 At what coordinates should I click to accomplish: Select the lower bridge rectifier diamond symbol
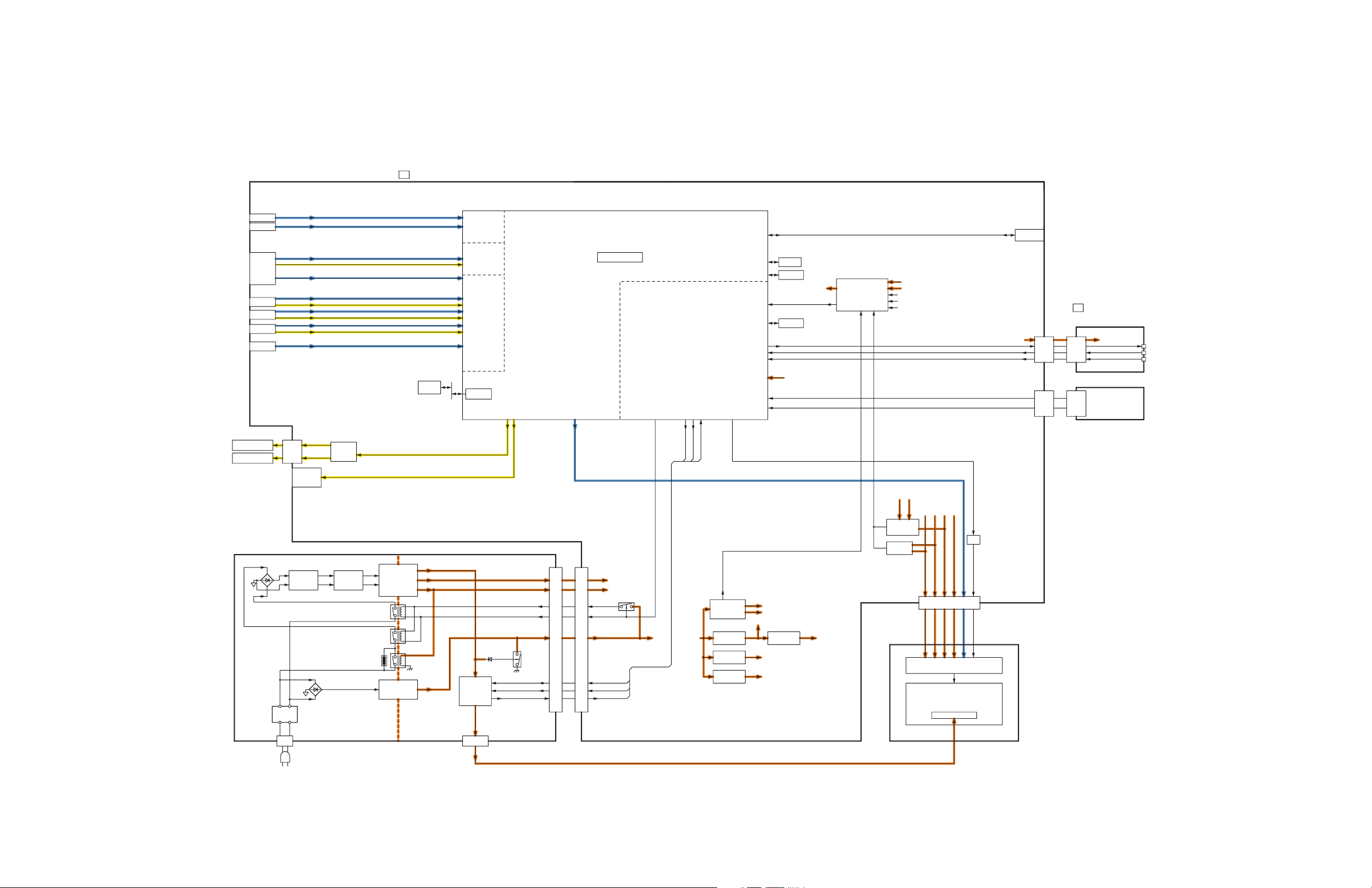[315, 690]
